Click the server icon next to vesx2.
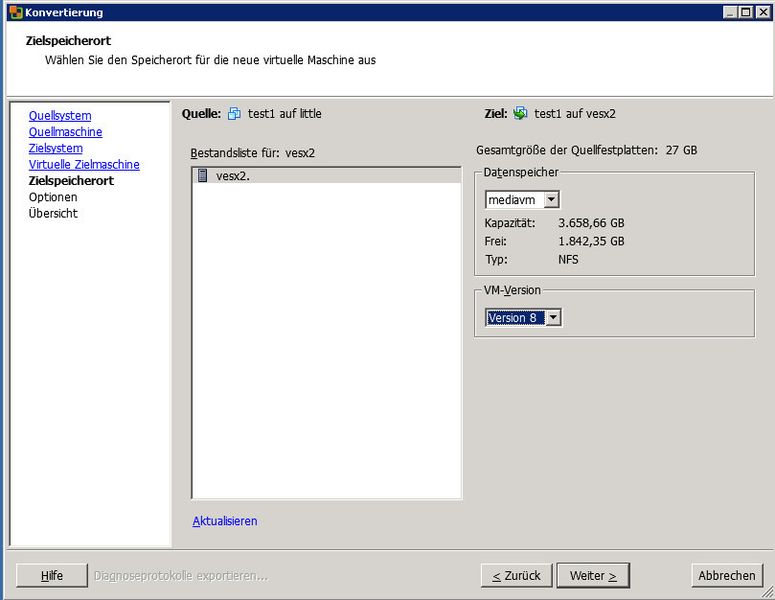Screen dimensions: 775x600 tap(203, 175)
